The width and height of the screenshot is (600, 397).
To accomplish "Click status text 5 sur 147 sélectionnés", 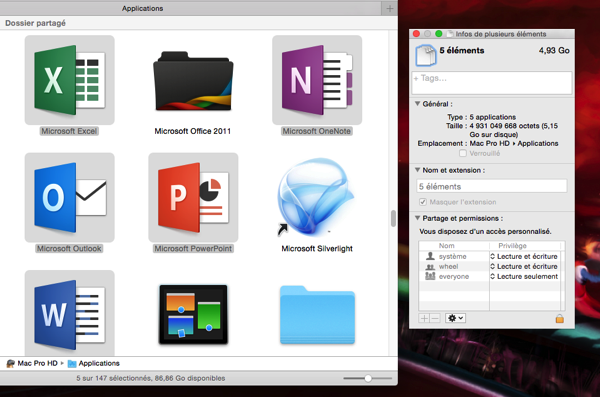I will pos(151,378).
